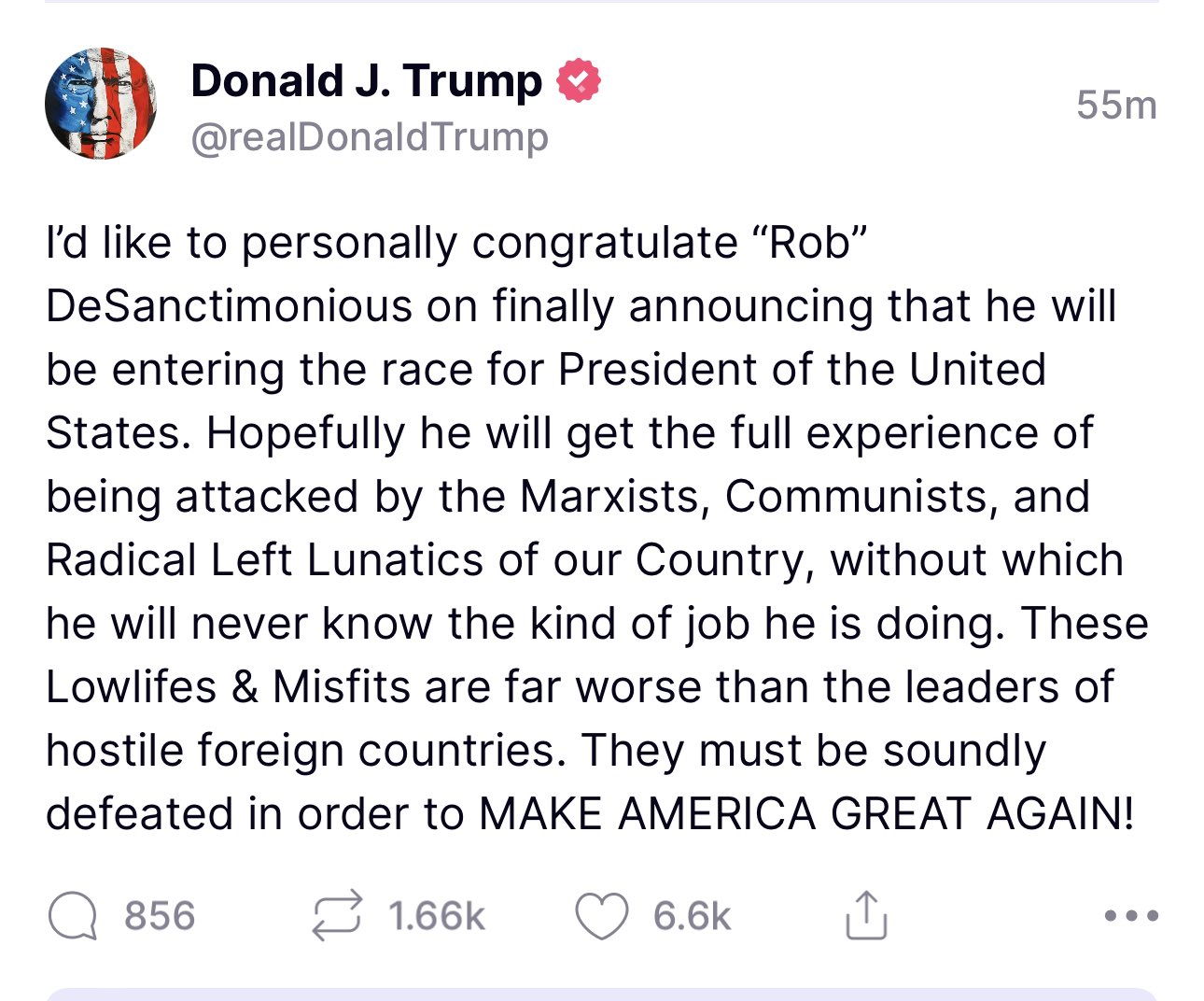The width and height of the screenshot is (1204, 1001).
Task: Open the flag-painted profile avatar
Action: tap(101, 104)
